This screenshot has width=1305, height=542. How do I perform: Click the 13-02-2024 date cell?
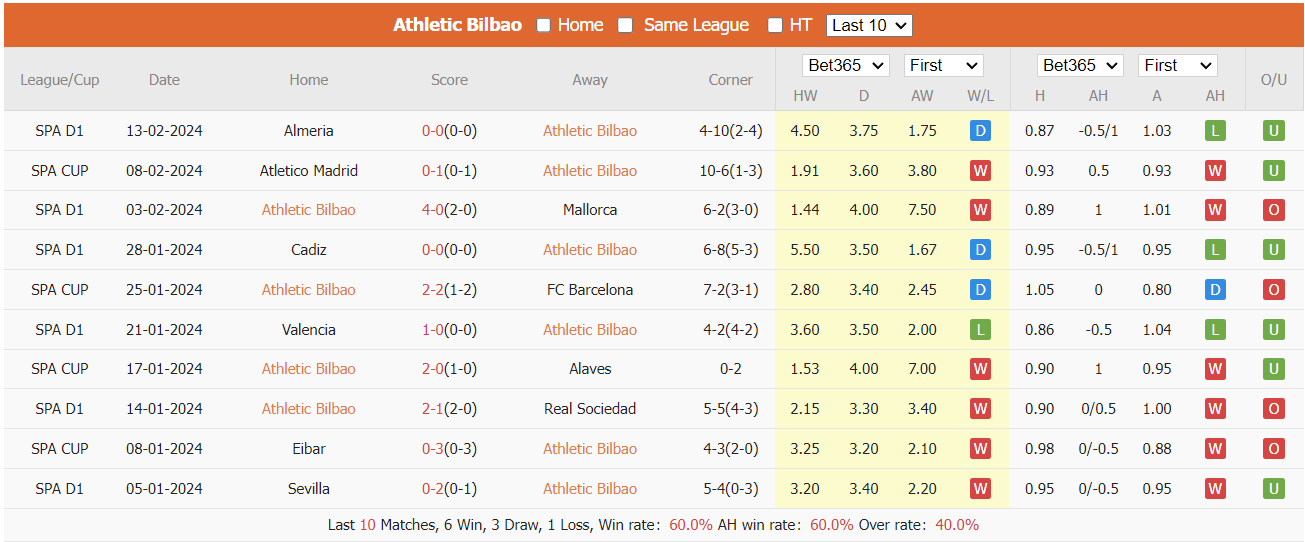tap(164, 131)
